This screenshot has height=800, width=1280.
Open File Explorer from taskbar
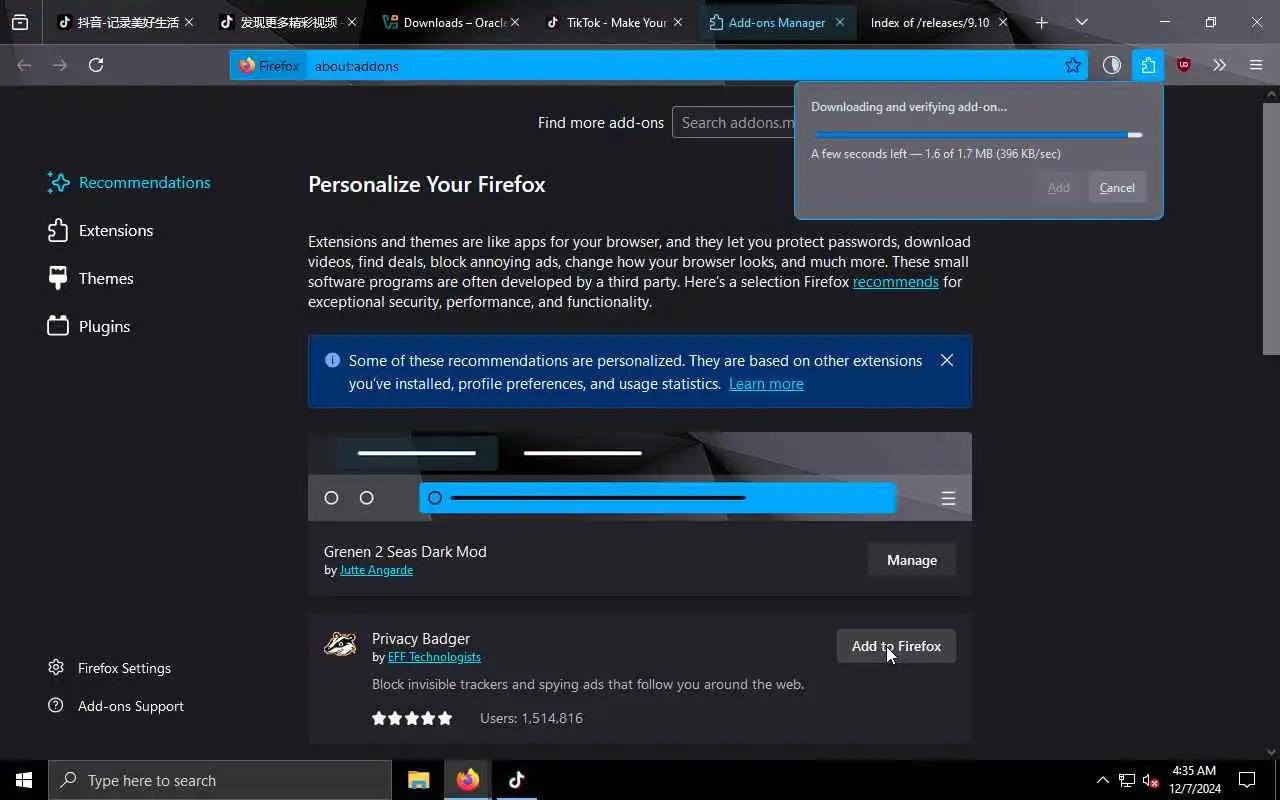[419, 780]
